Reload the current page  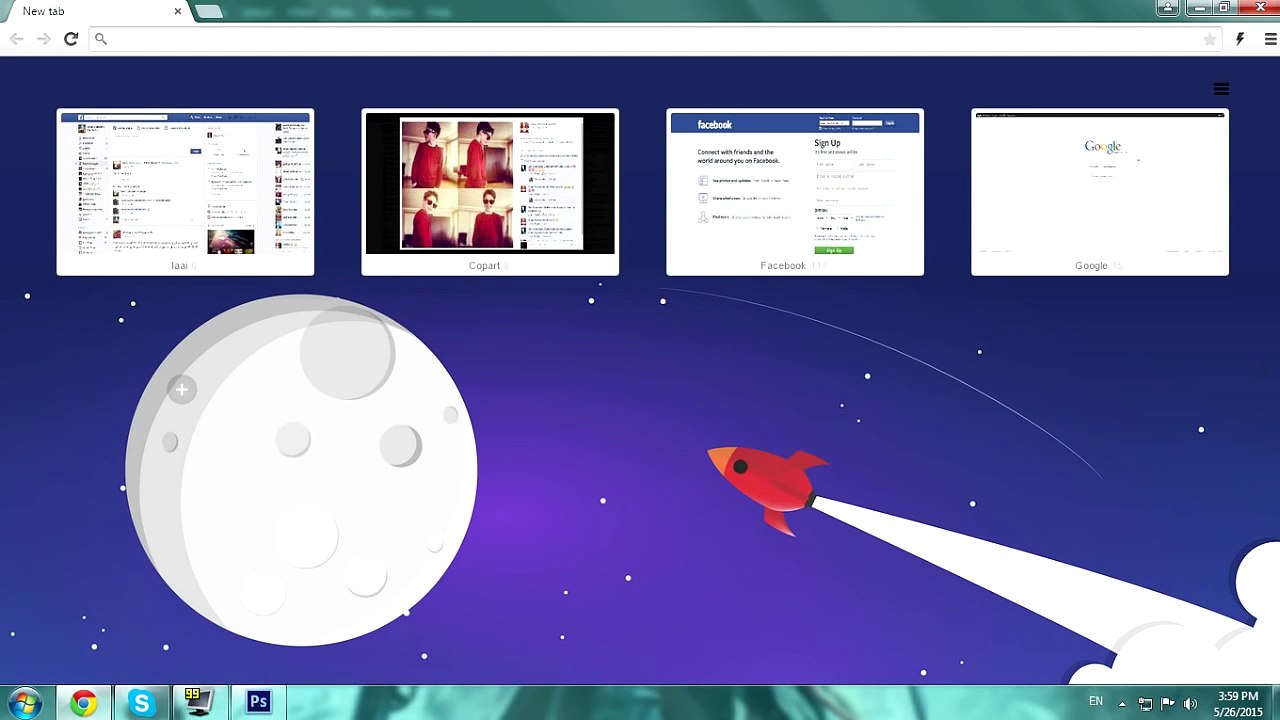coord(71,39)
